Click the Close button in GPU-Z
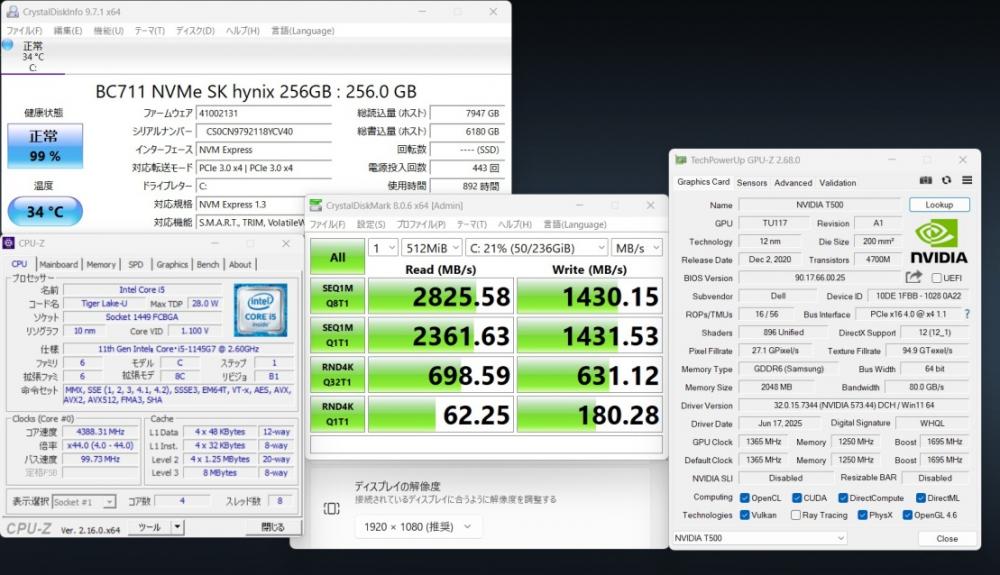Viewport: 1000px width, 575px height. click(947, 539)
